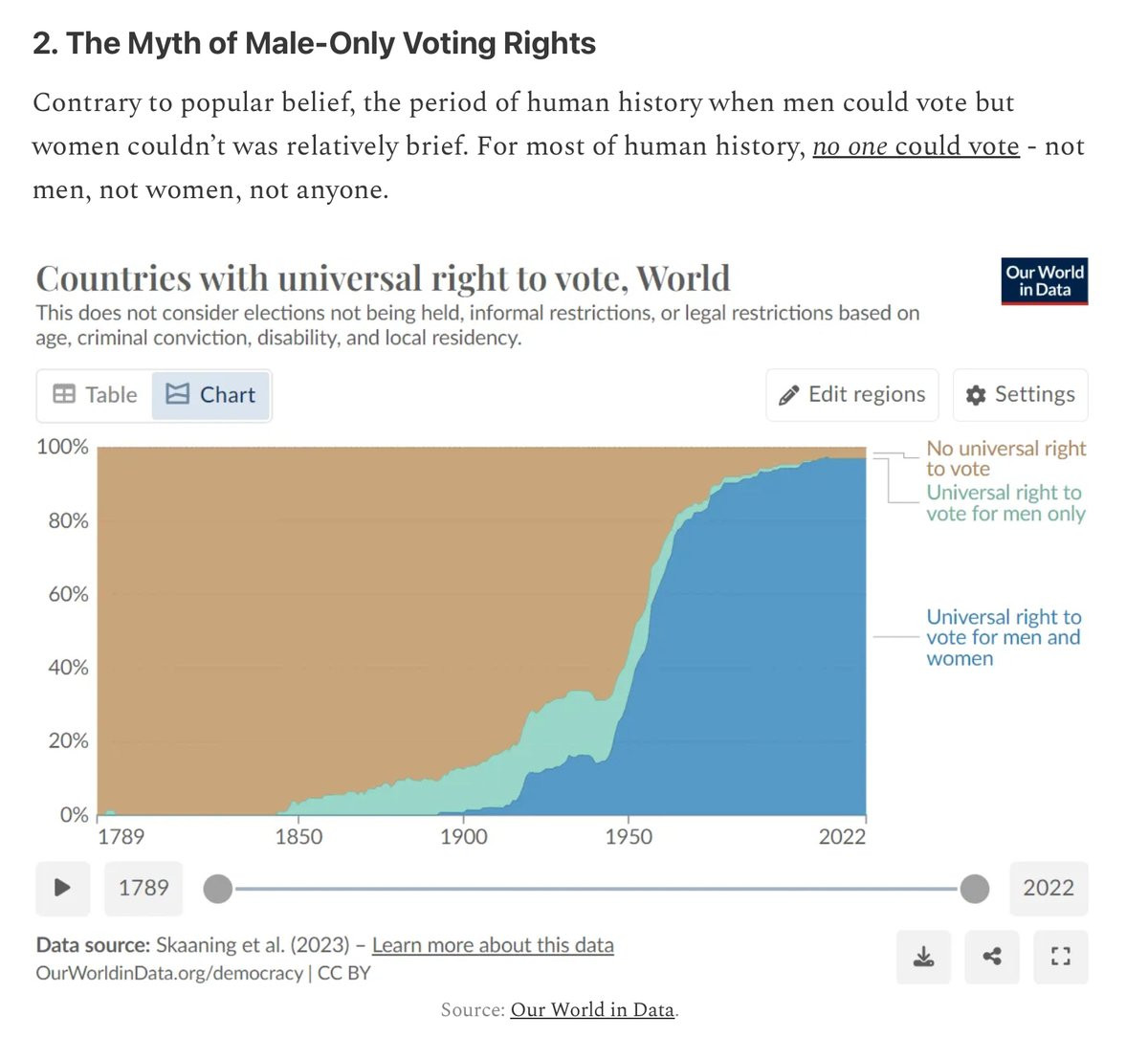Follow the 'no one could vote' link
Screen dimensions: 1148x1059
tap(916, 146)
